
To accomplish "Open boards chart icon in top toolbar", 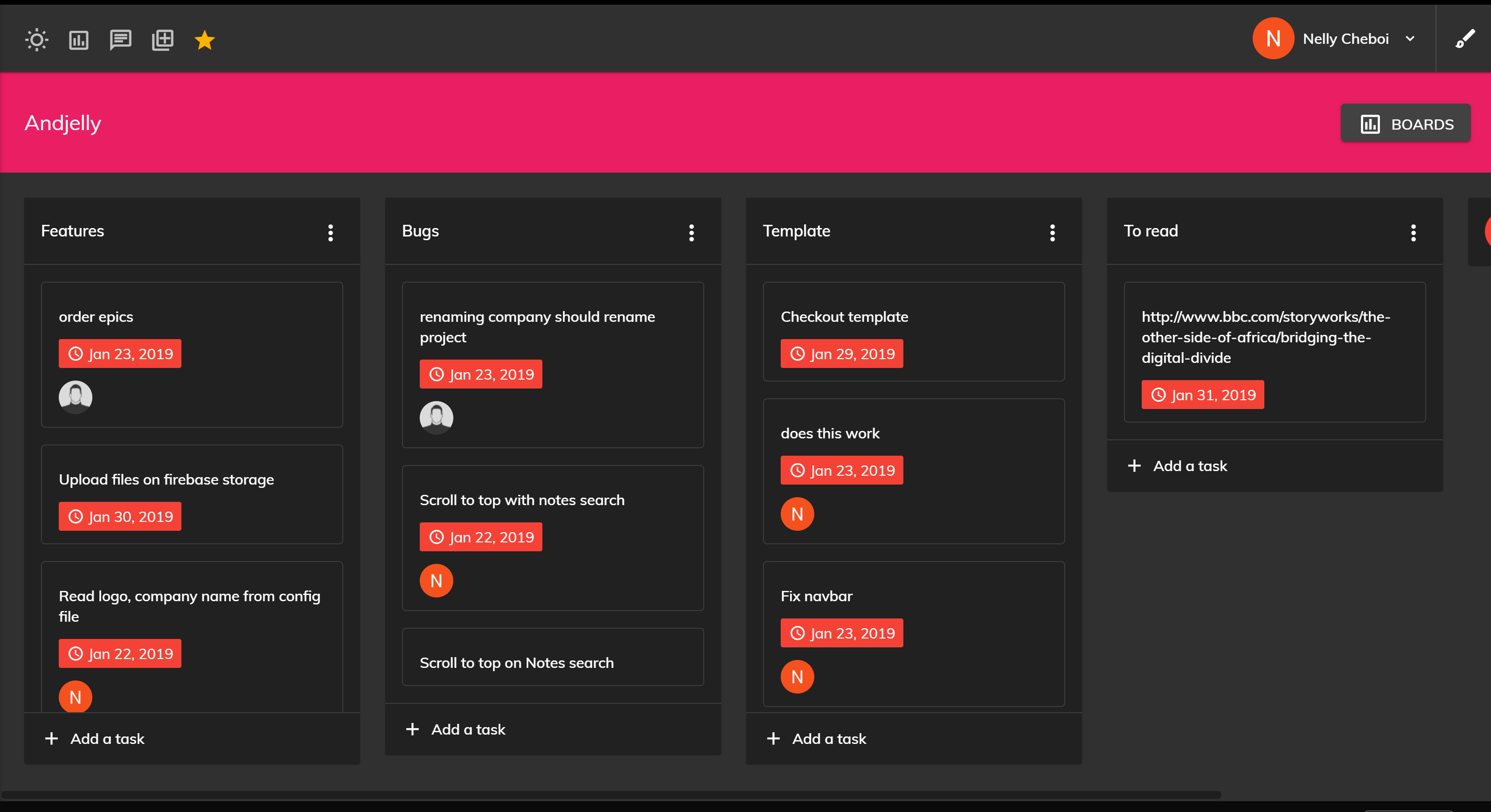I will [x=79, y=40].
